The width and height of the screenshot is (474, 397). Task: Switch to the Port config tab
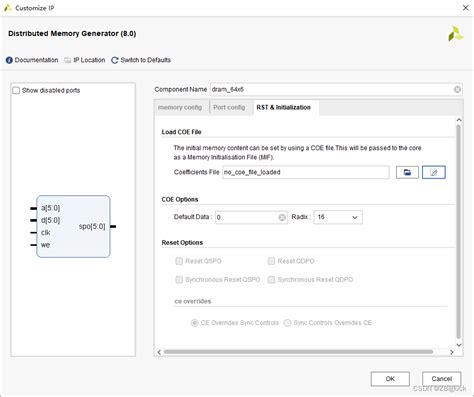pos(229,107)
